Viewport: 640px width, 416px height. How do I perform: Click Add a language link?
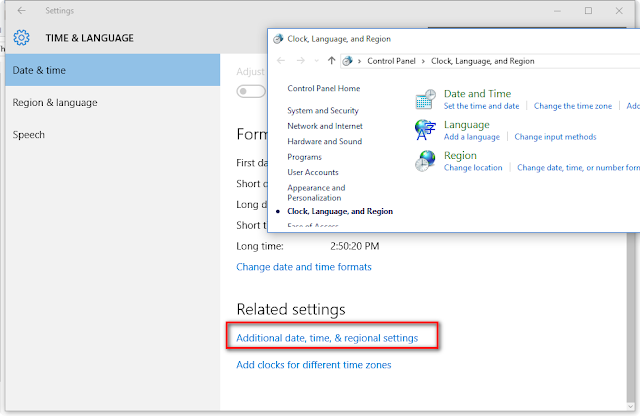click(x=472, y=137)
